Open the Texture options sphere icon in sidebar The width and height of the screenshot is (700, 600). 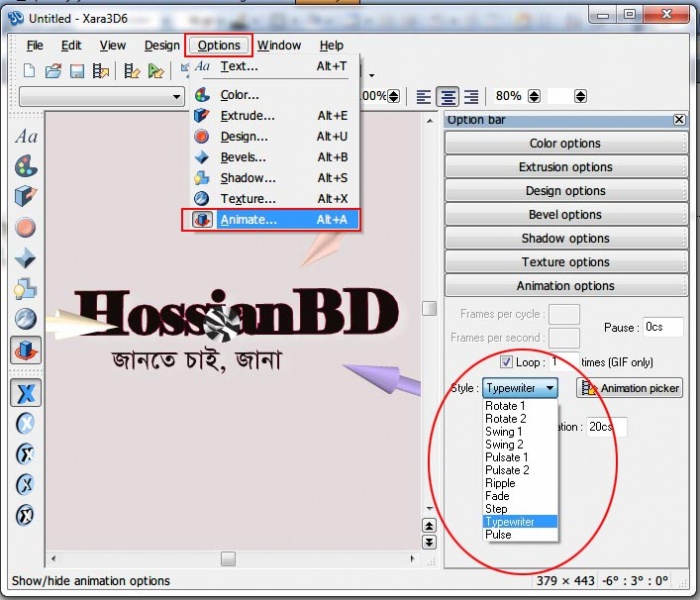click(x=26, y=319)
